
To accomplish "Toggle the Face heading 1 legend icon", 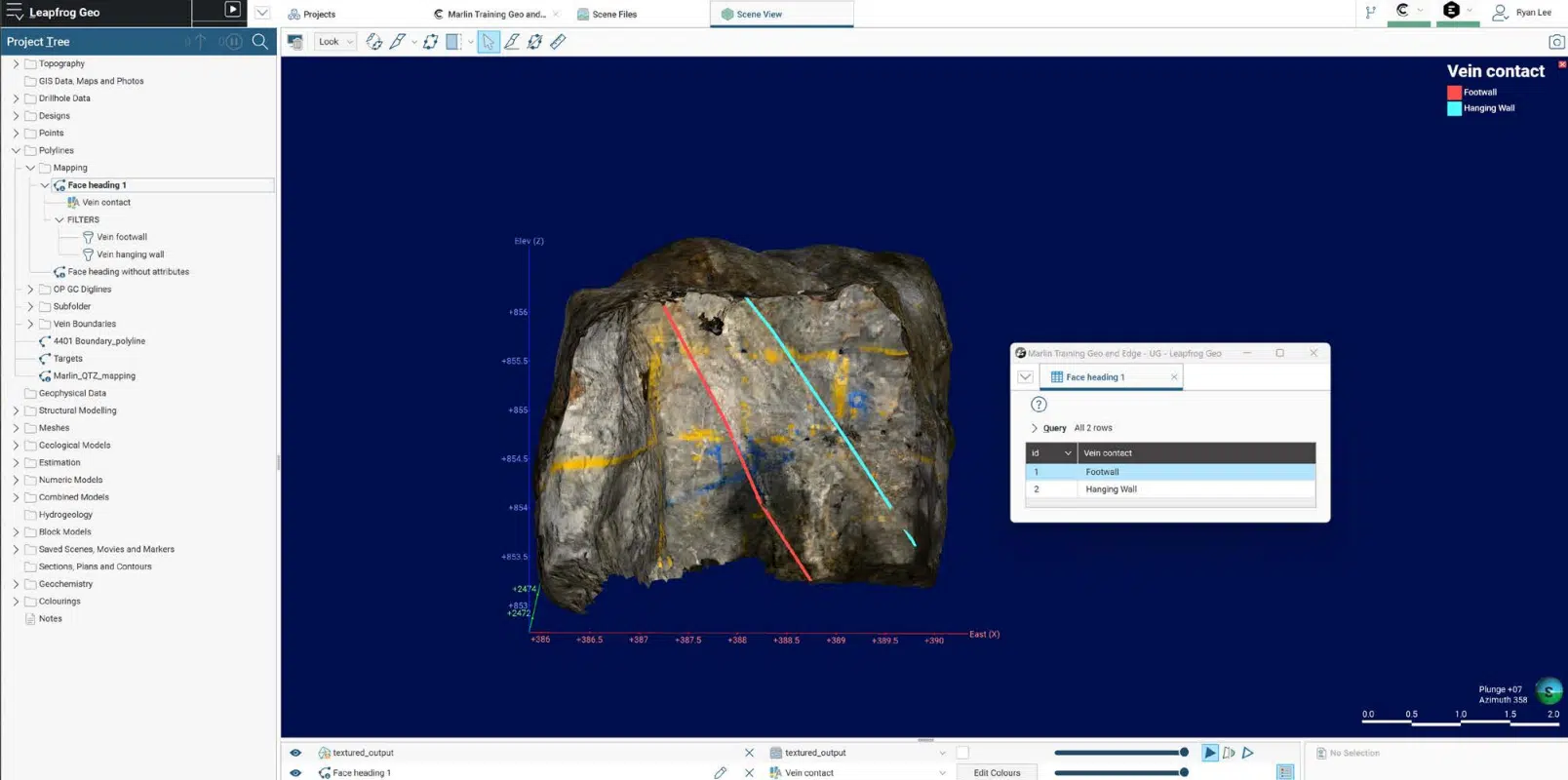I will pos(1285,772).
